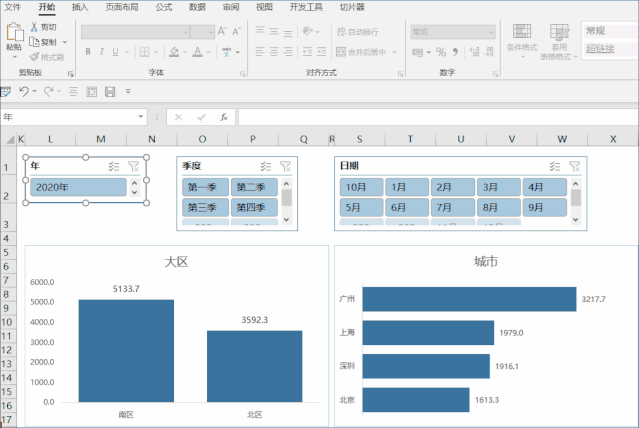Align text to bottom
Image resolution: width=639 pixels, height=428 pixels.
coord(288,31)
